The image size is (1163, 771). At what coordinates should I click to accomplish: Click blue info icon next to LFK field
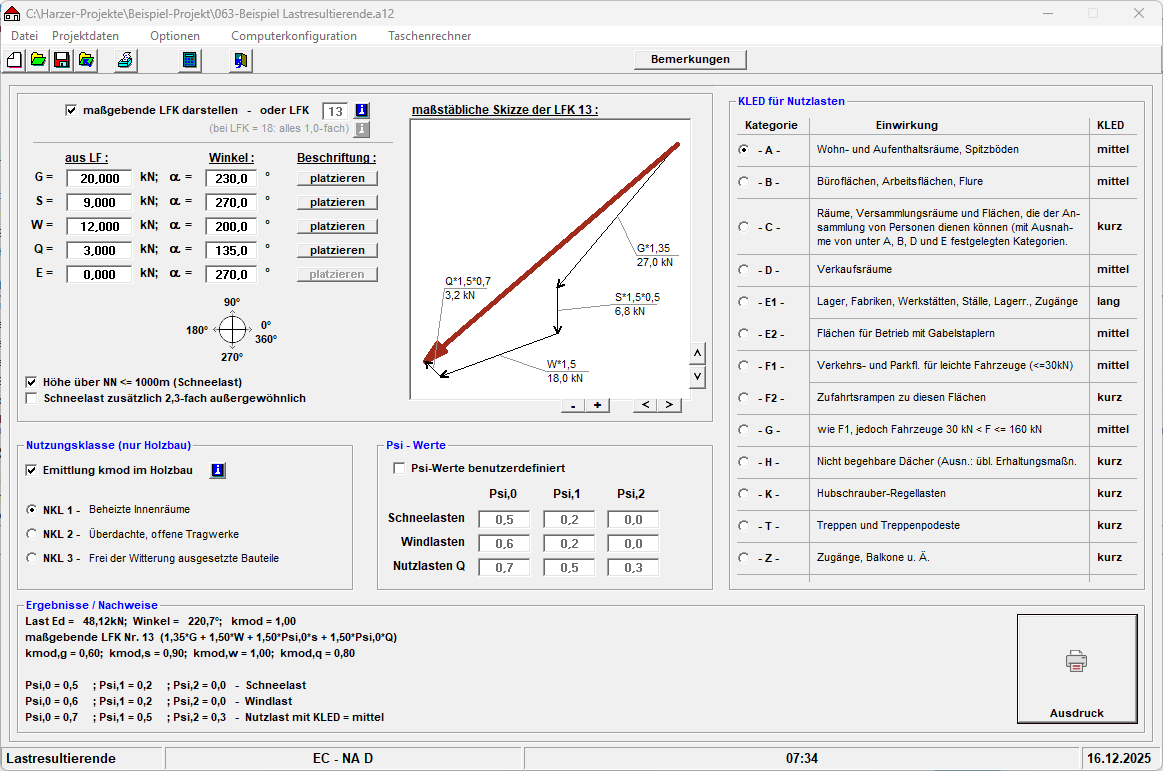point(362,110)
